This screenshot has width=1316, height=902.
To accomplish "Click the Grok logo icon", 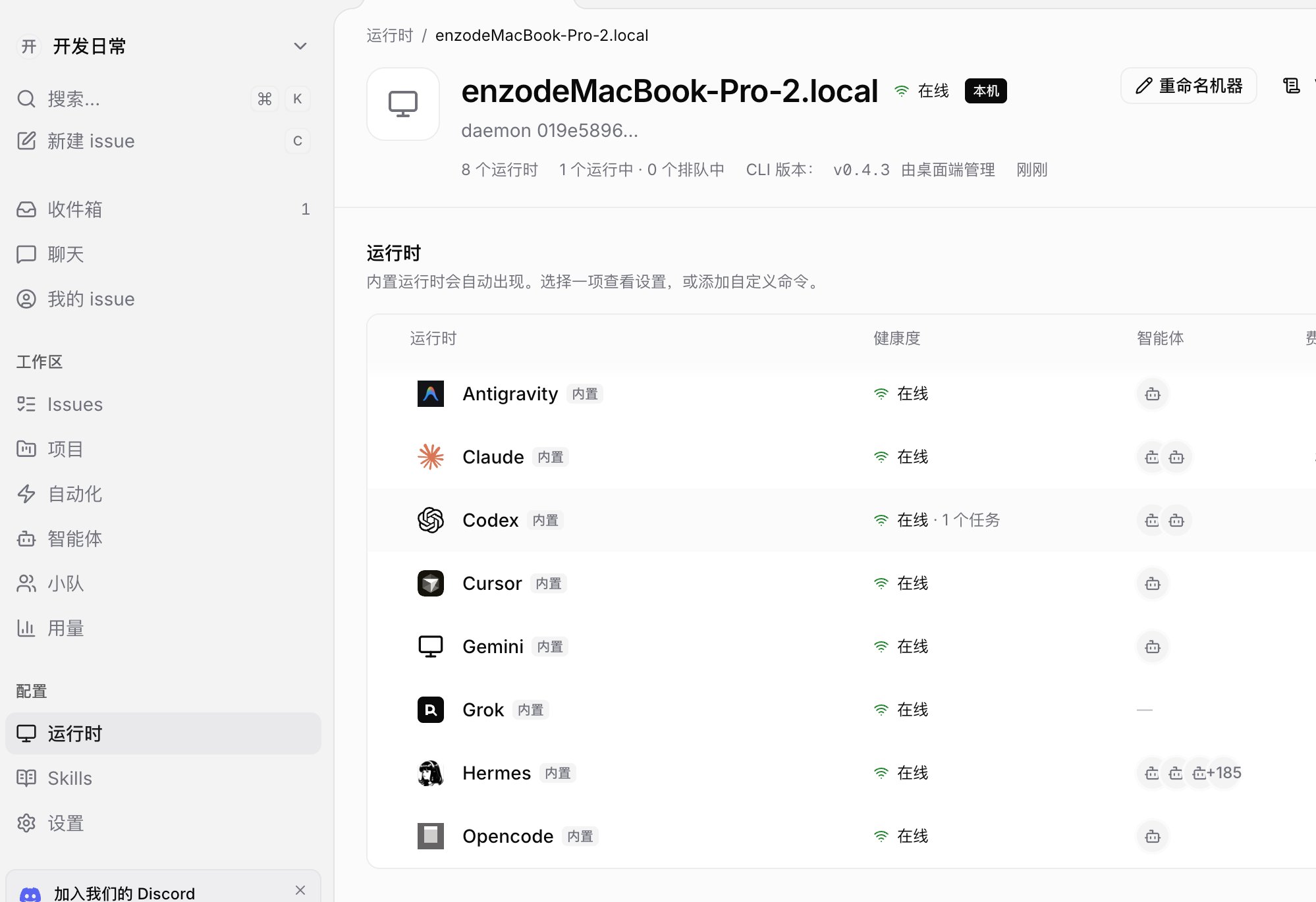I will (431, 710).
